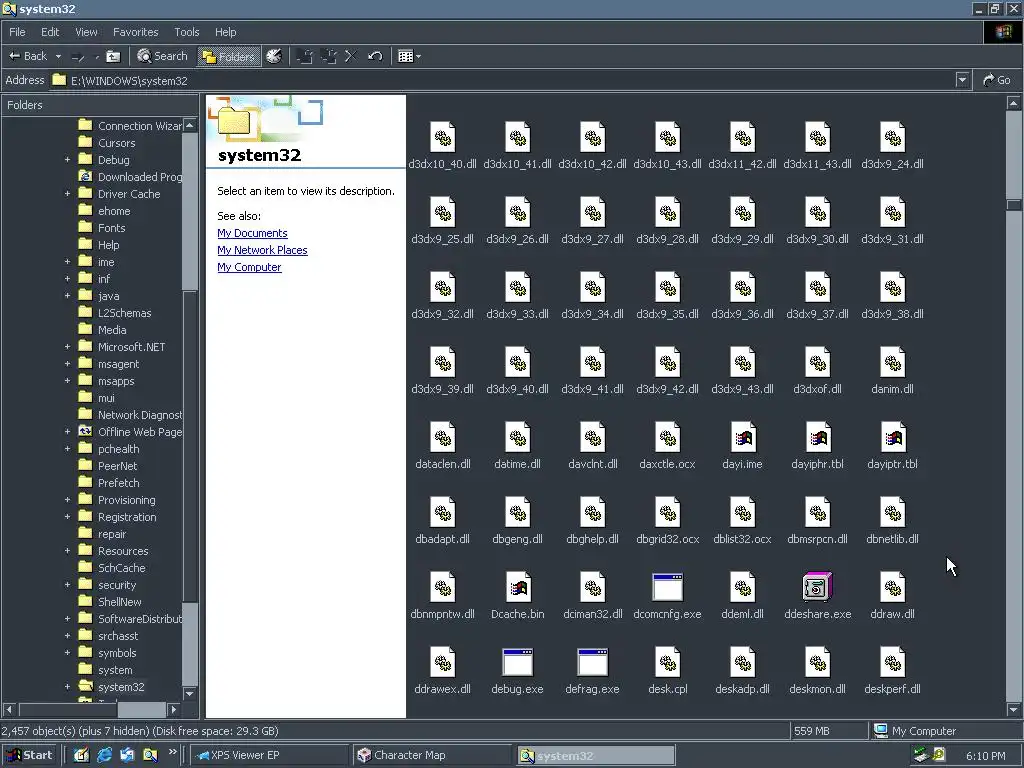This screenshot has width=1024, height=768.
Task: Open the Edit menu
Action: pos(50,32)
